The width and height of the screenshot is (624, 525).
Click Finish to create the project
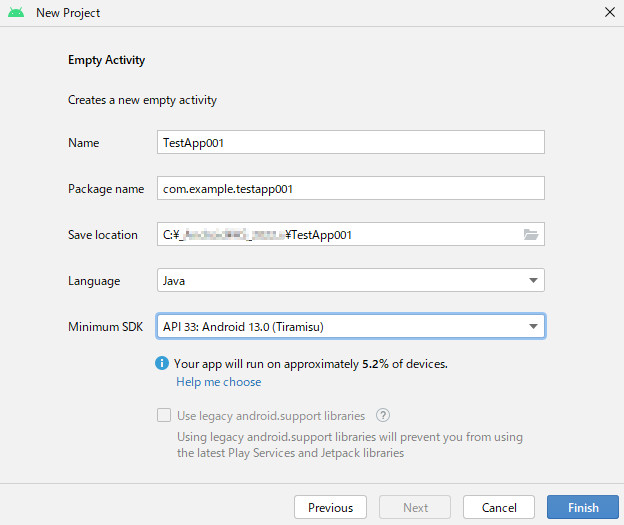click(x=583, y=507)
